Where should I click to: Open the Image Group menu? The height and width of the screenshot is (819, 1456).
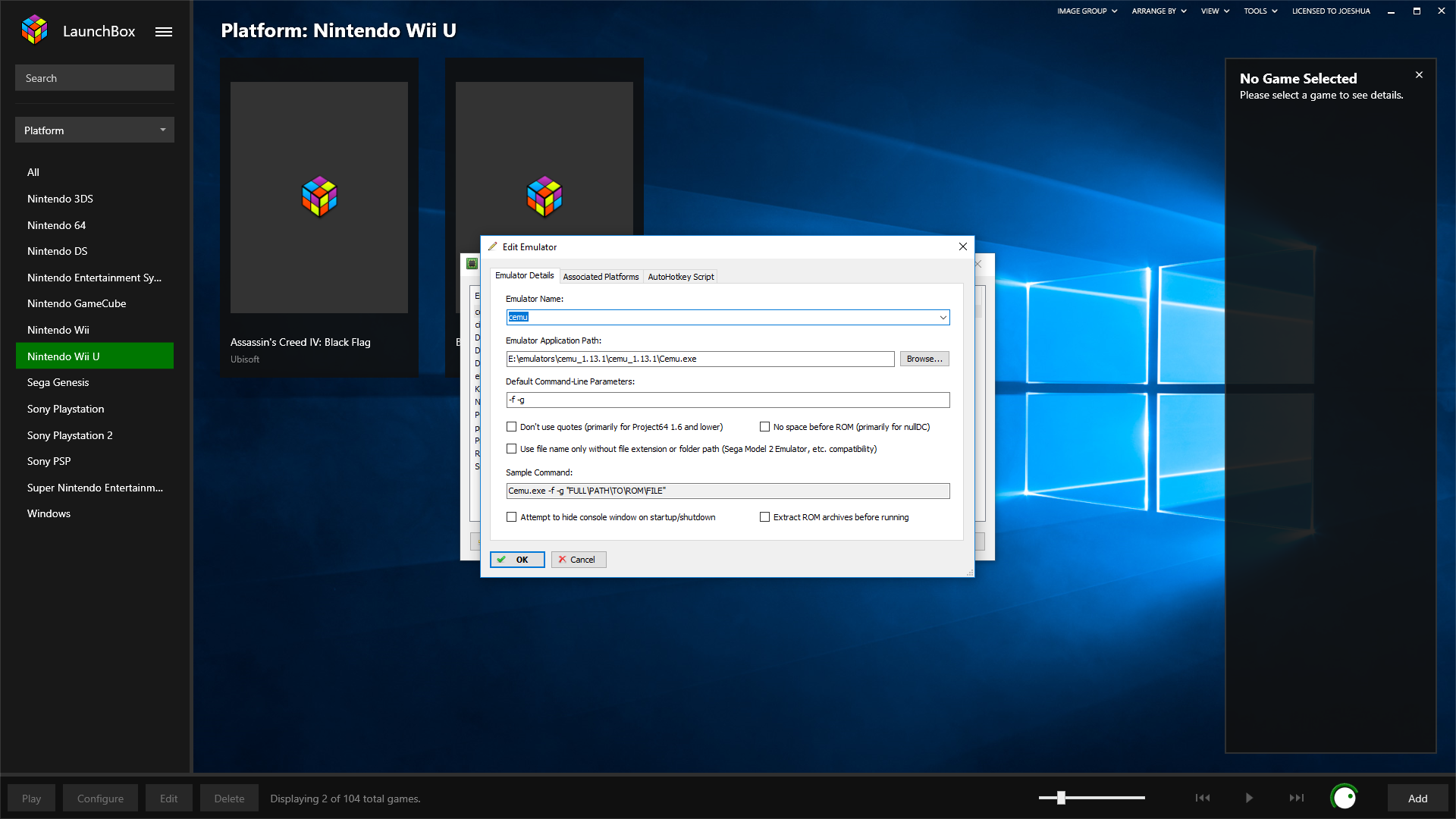[1087, 11]
